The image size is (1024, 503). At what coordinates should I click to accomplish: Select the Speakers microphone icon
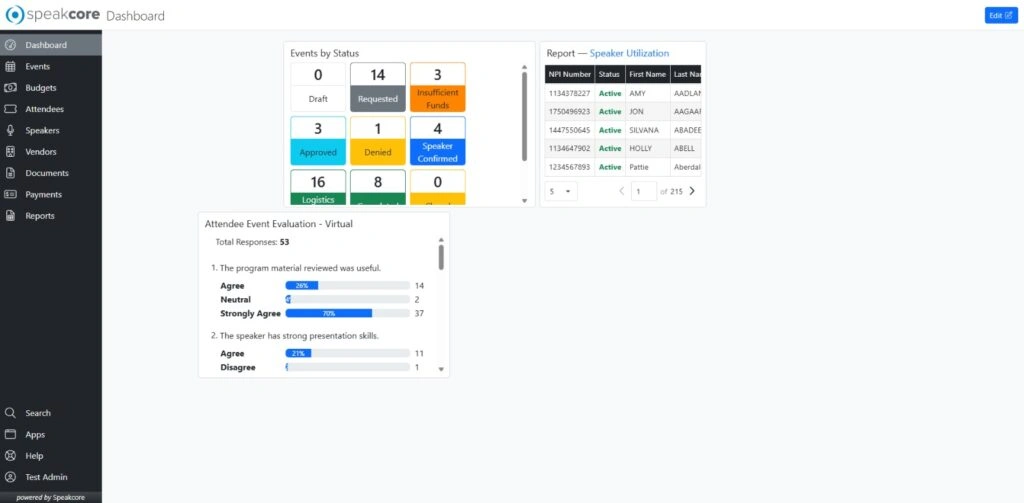point(10,130)
